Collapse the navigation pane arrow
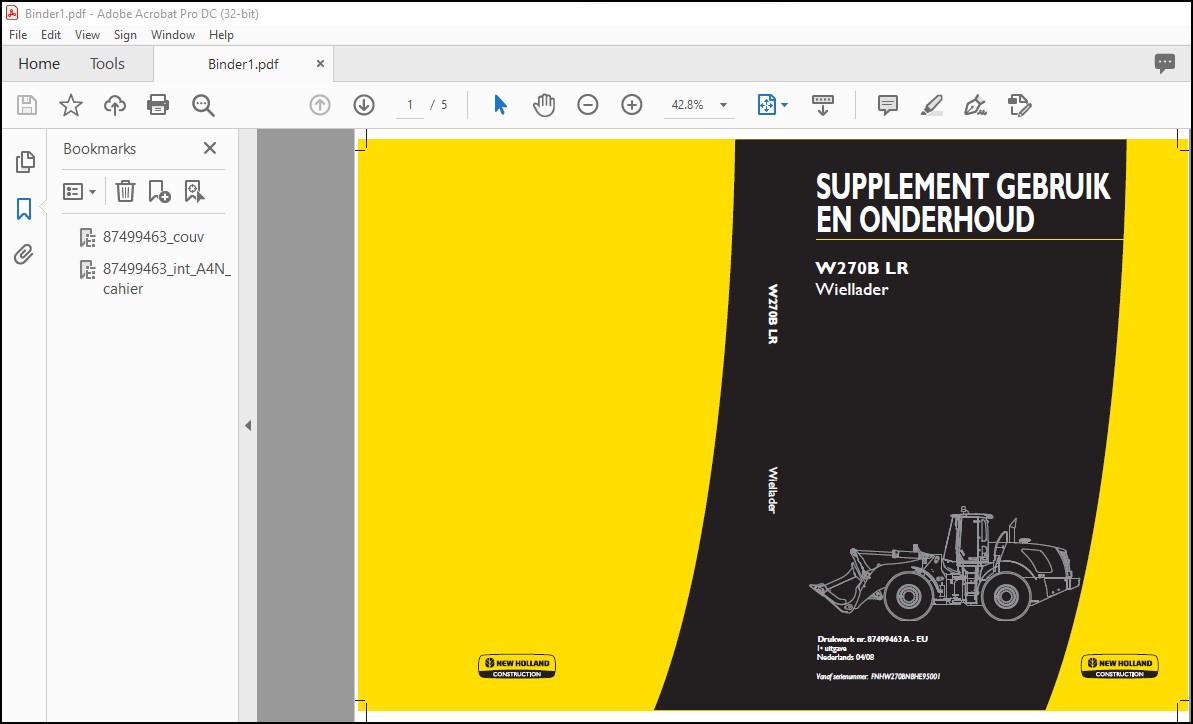The image size is (1193, 724). [x=248, y=426]
